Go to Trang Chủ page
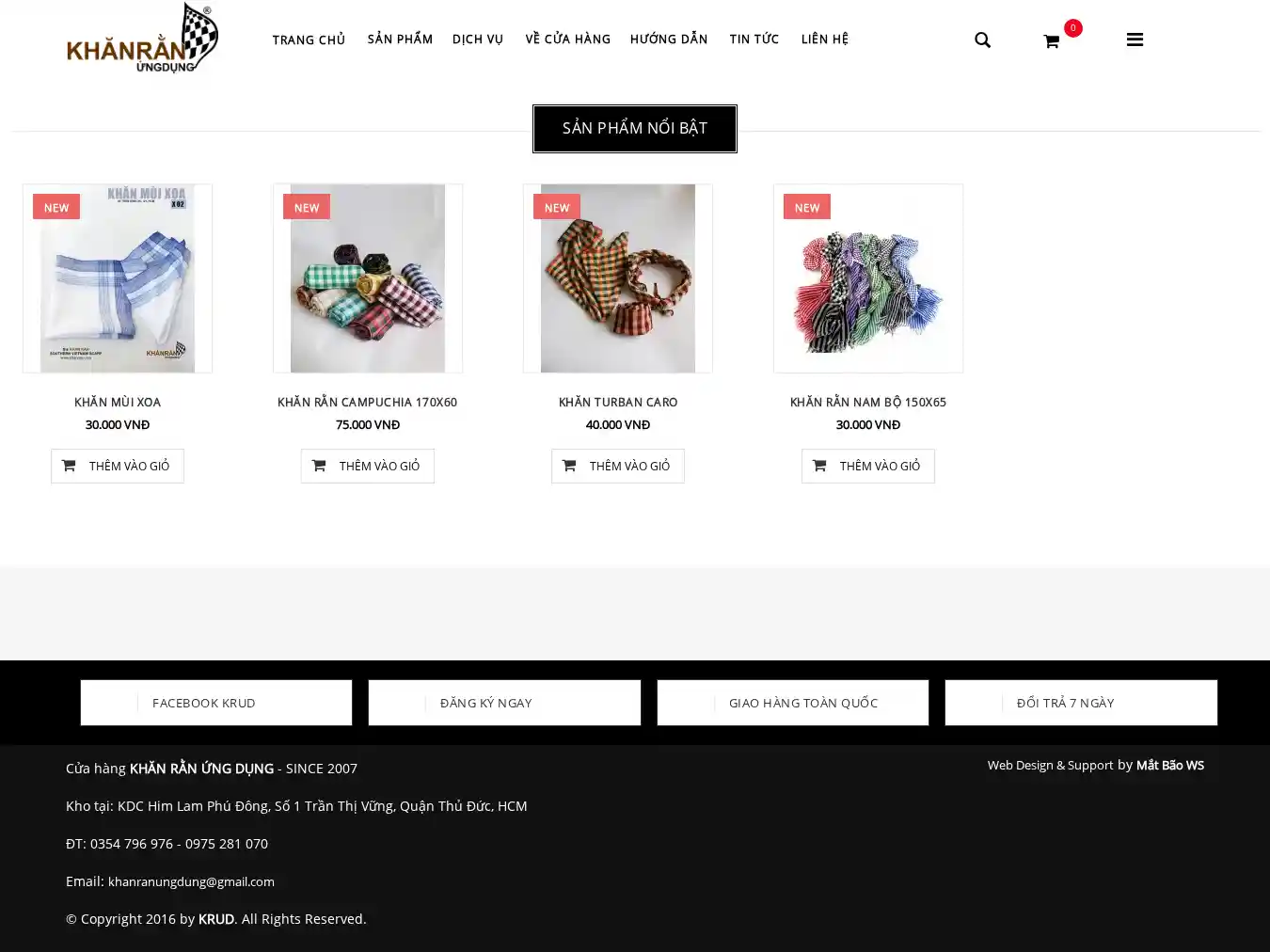This screenshot has height=952, width=1270. [309, 40]
